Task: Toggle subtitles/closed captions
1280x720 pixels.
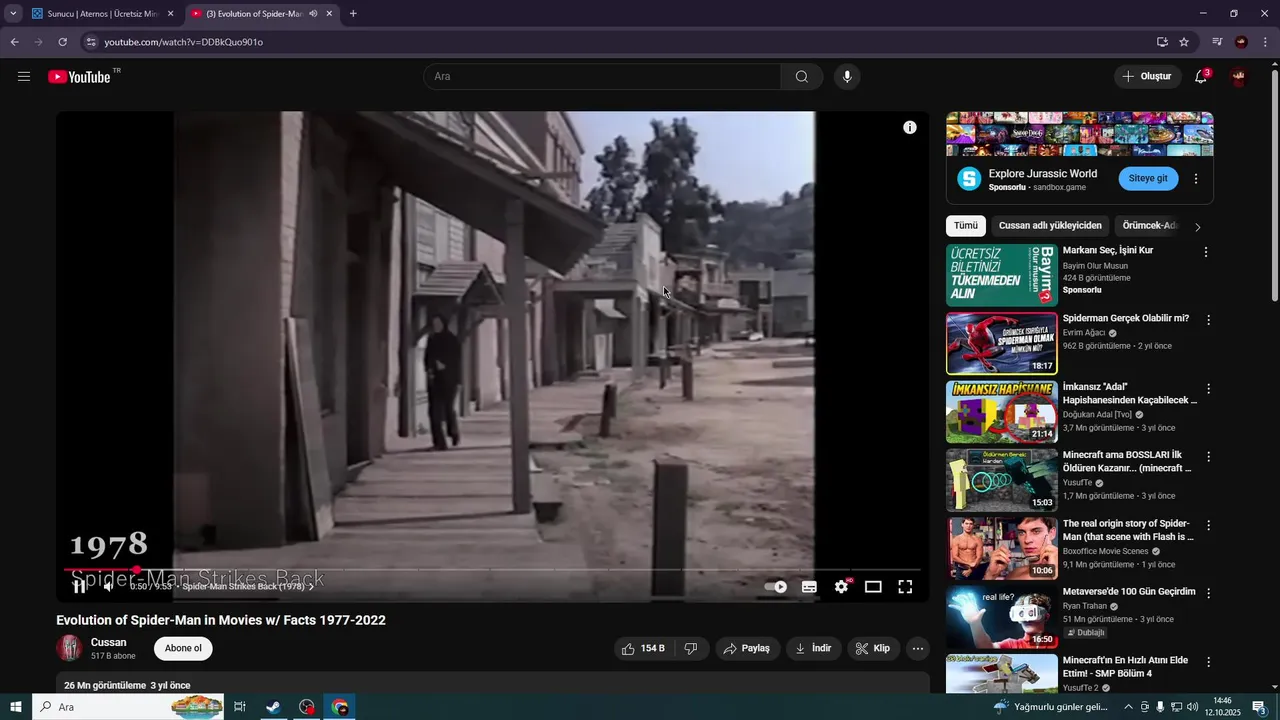Action: pos(809,587)
